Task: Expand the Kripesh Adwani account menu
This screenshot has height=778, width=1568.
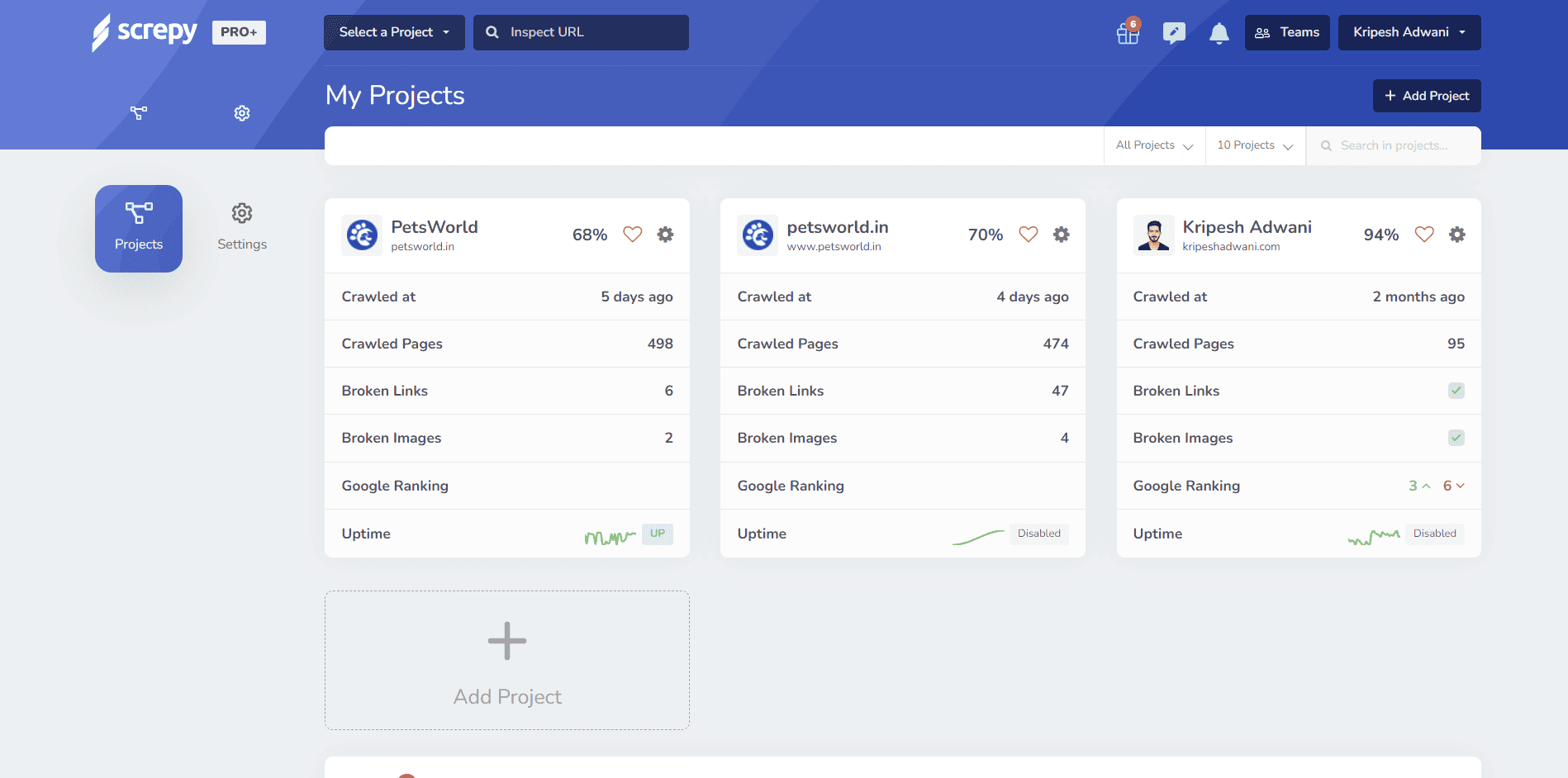Action: pos(1409,32)
